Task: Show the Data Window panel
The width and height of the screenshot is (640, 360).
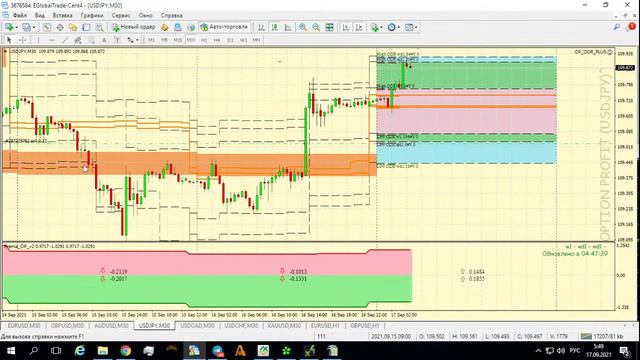Action: 60,27
